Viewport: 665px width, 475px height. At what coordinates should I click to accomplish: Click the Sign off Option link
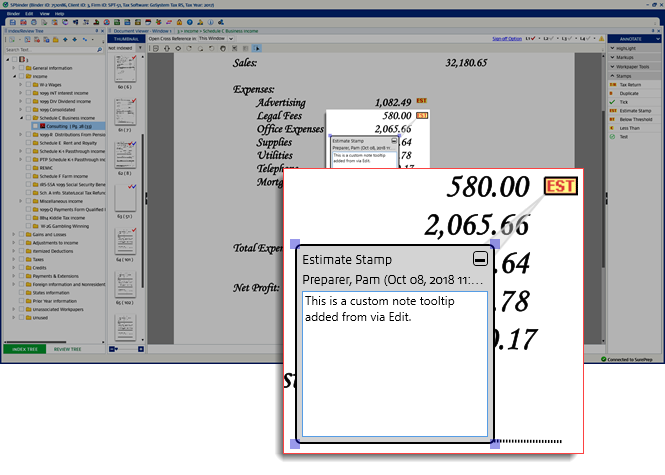coord(507,39)
